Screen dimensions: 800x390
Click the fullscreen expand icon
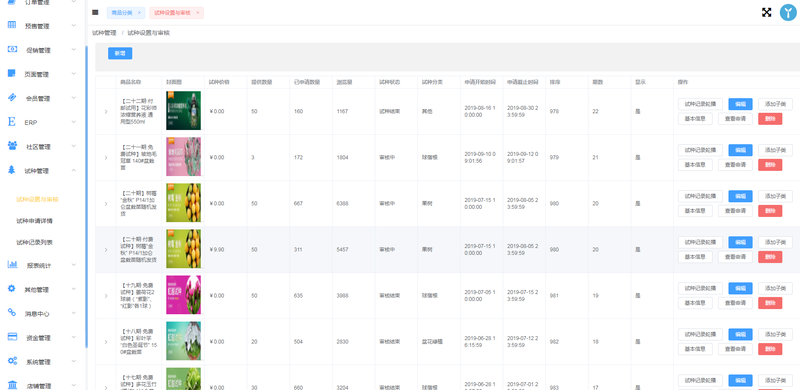pos(766,12)
